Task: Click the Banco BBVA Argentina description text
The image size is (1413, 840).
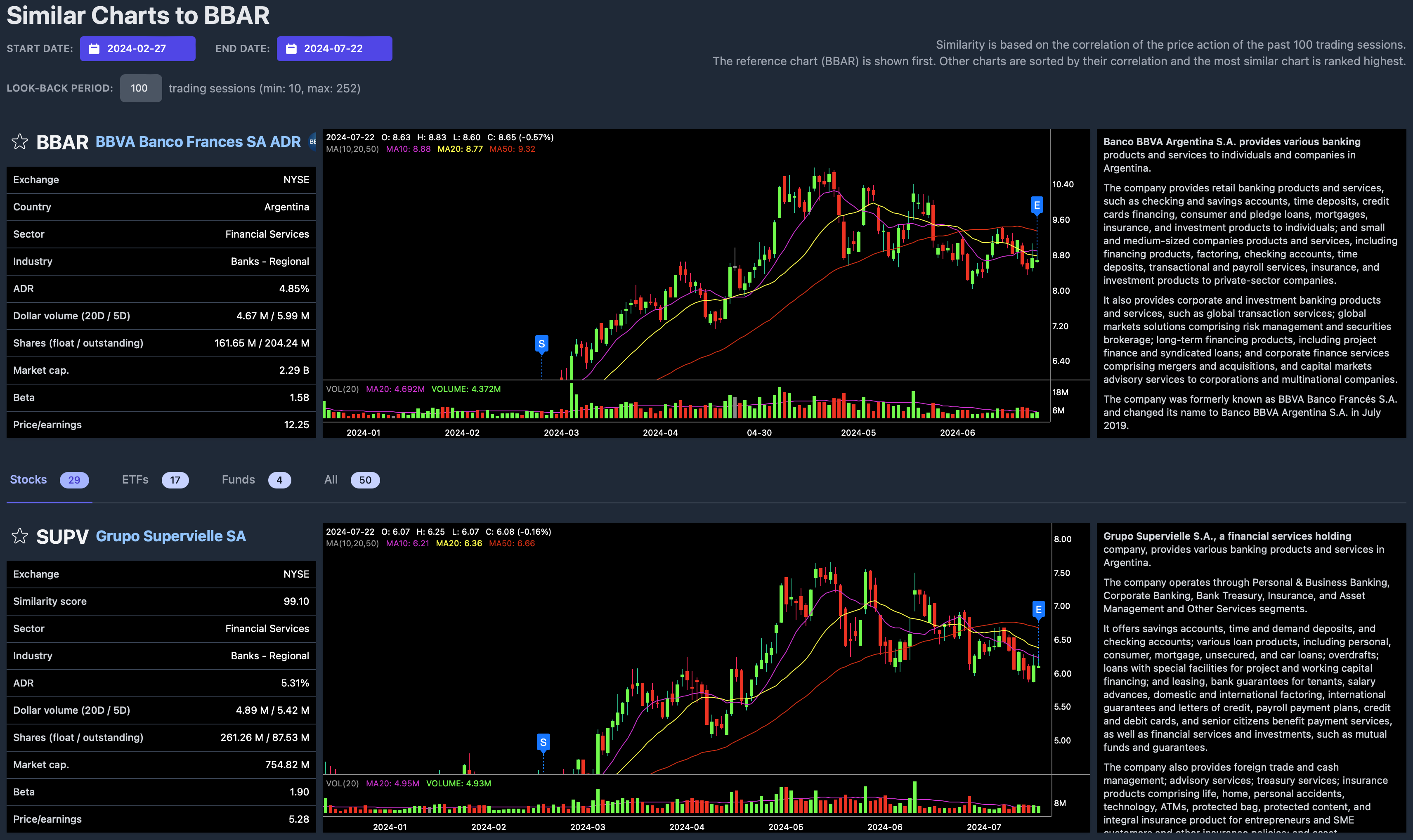Action: click(1250, 283)
